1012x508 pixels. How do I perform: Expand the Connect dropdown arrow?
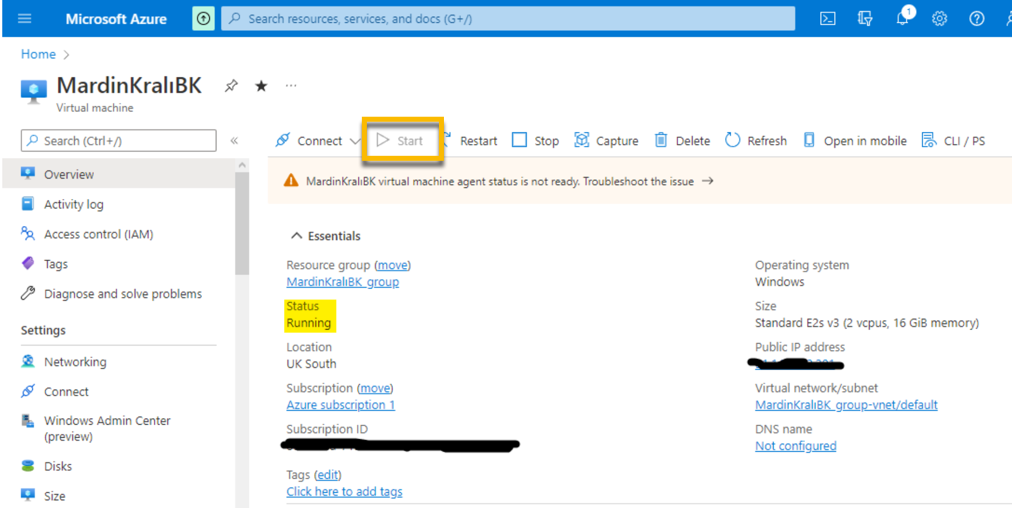coord(354,141)
